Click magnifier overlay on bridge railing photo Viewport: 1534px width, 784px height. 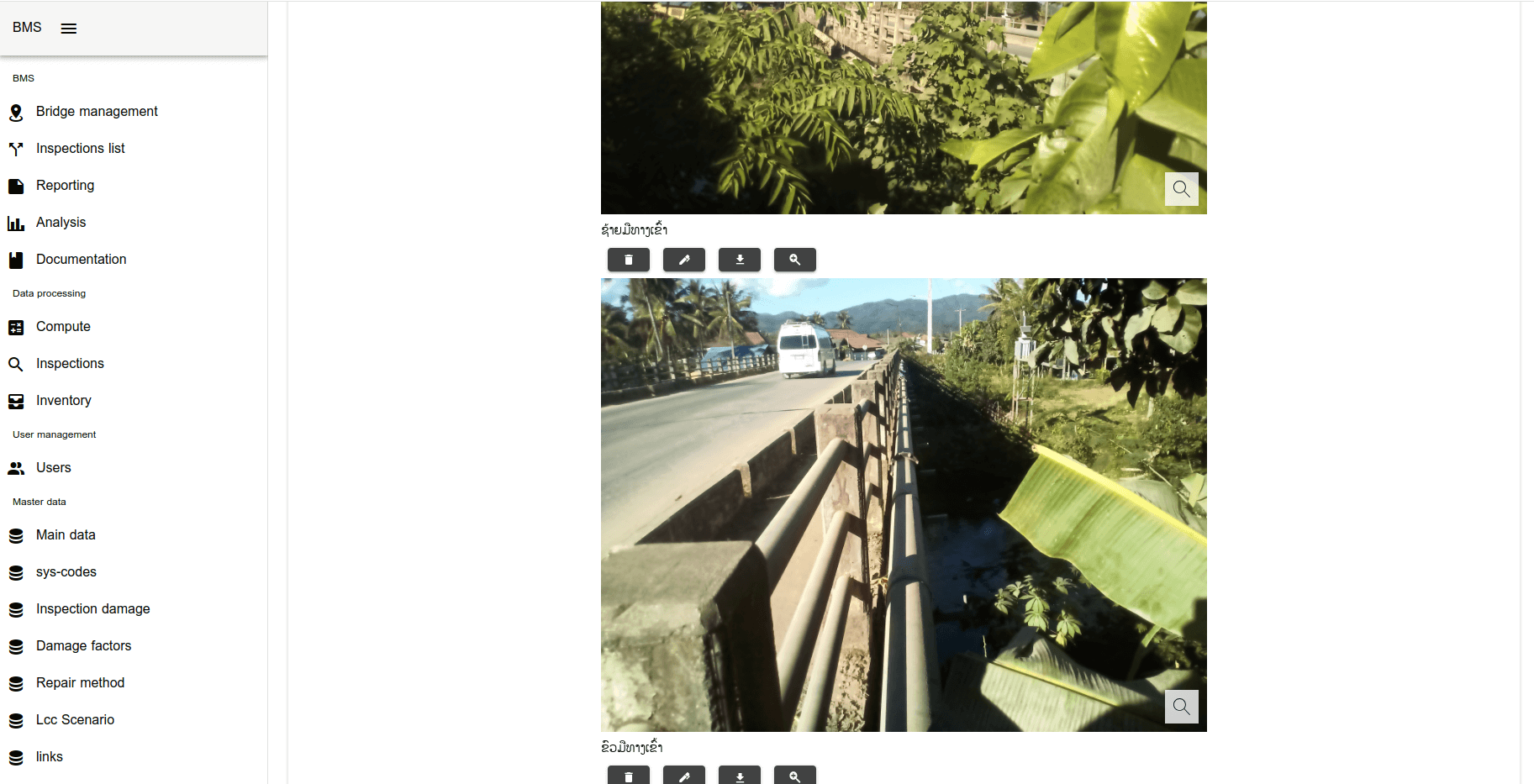tap(1181, 707)
